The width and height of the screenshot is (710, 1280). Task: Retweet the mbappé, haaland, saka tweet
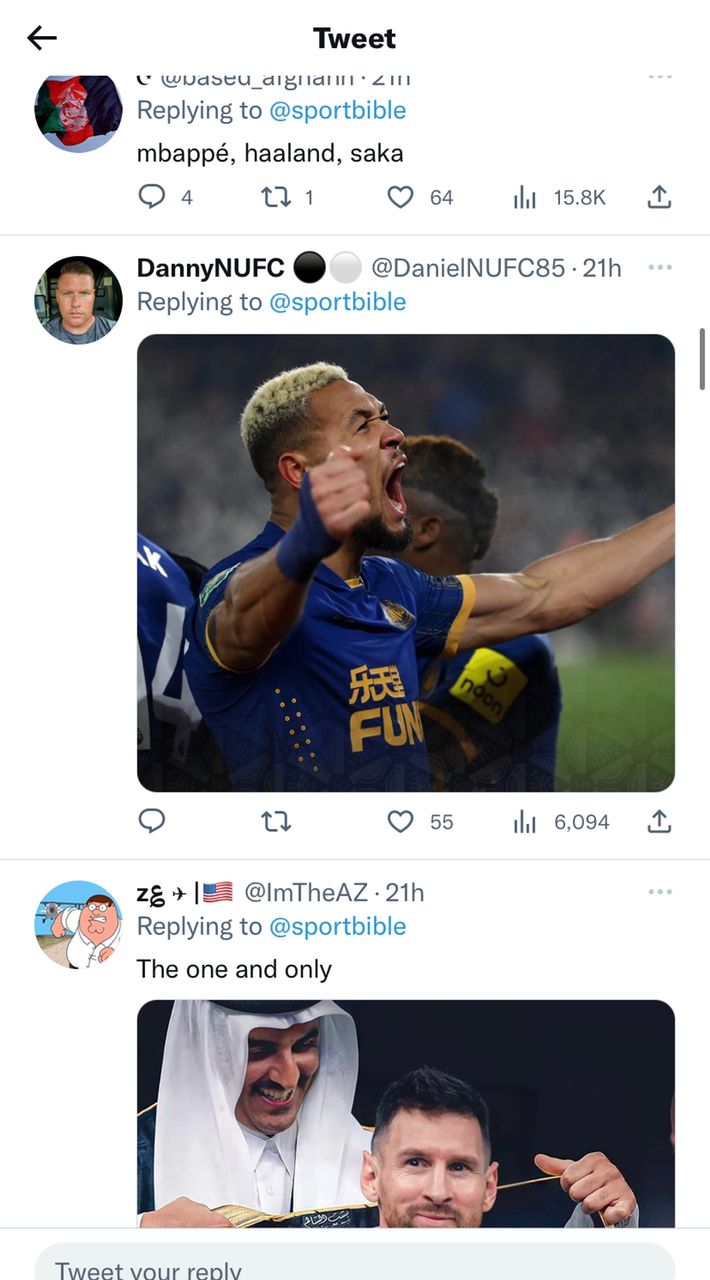click(274, 197)
